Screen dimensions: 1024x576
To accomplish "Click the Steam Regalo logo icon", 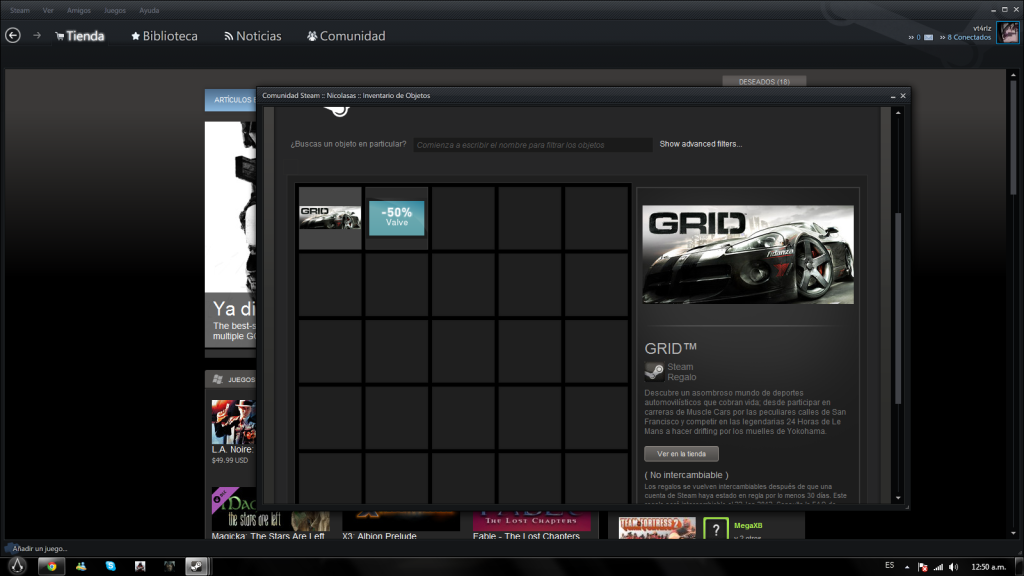I will [x=654, y=372].
